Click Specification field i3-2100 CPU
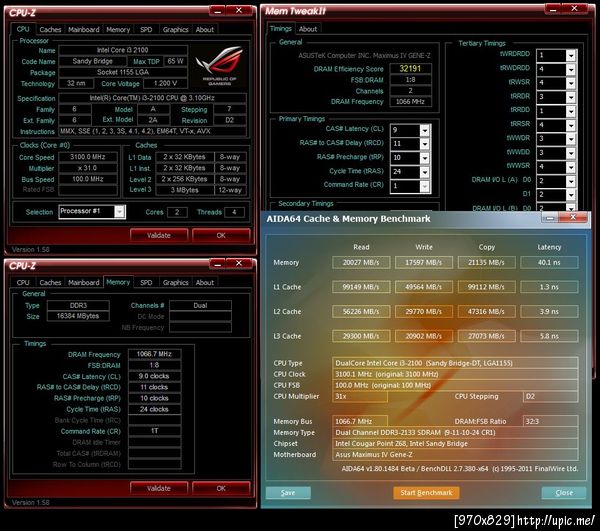This screenshot has width=600, height=531. (x=152, y=98)
